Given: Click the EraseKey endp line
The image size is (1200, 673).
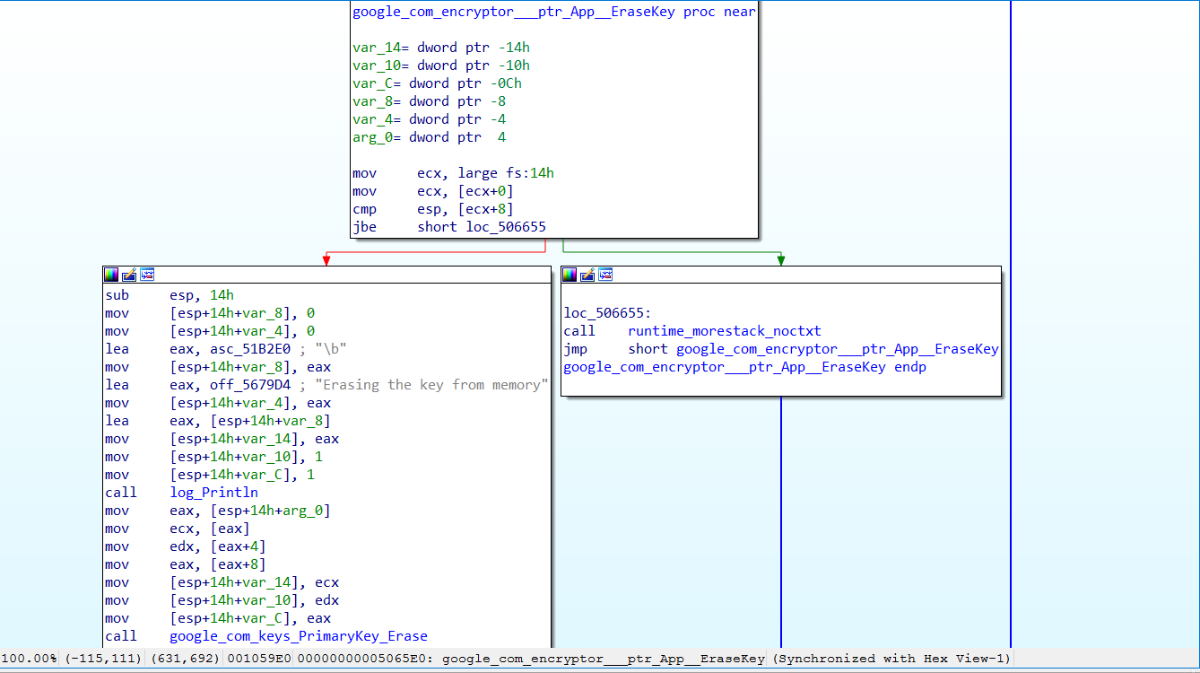Looking at the screenshot, I should 745,368.
